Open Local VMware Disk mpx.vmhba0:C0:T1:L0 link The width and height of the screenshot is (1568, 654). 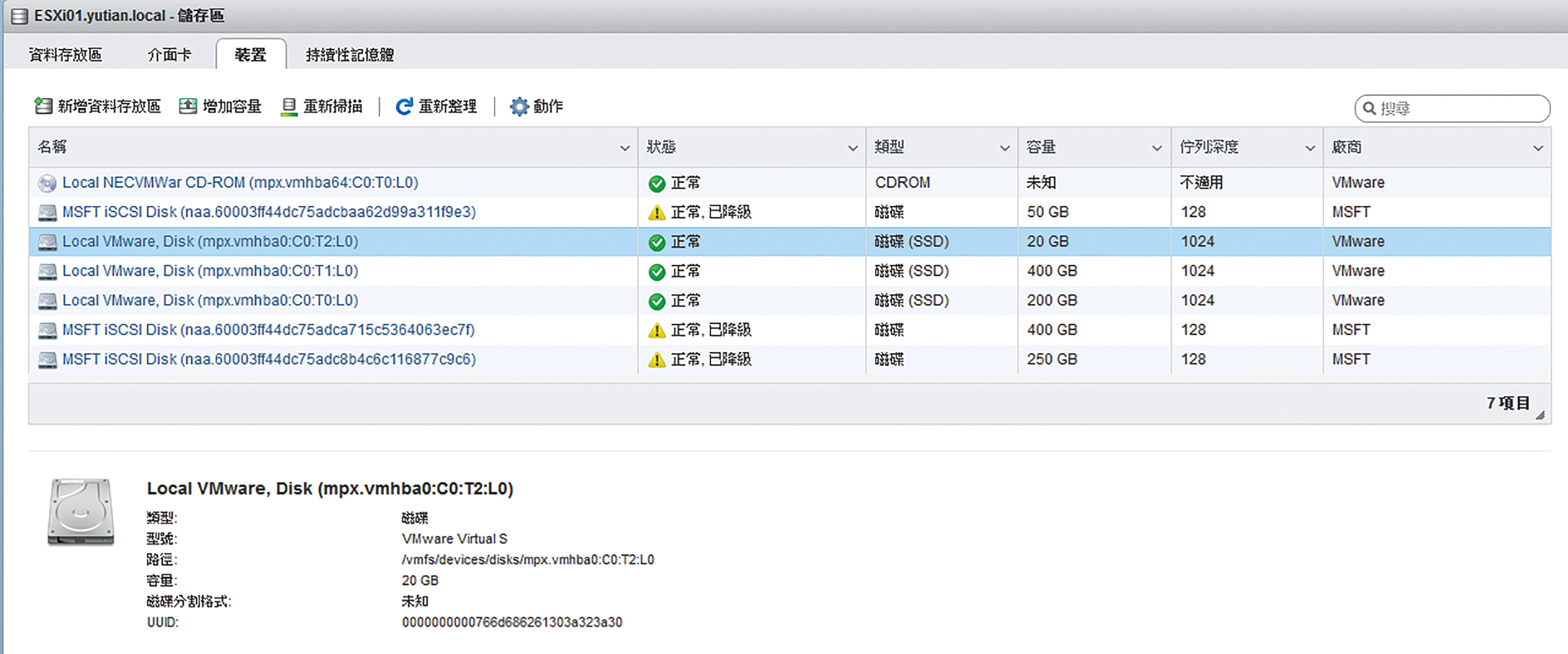point(210,271)
